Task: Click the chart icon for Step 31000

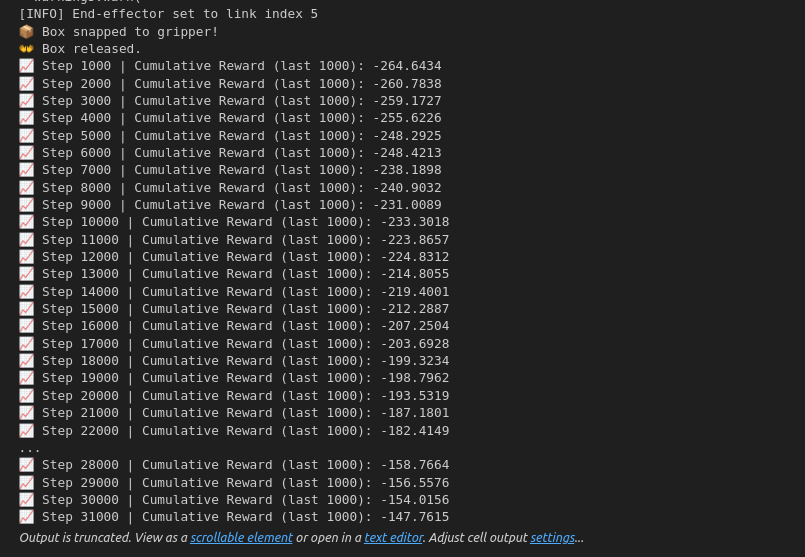Action: [x=27, y=517]
